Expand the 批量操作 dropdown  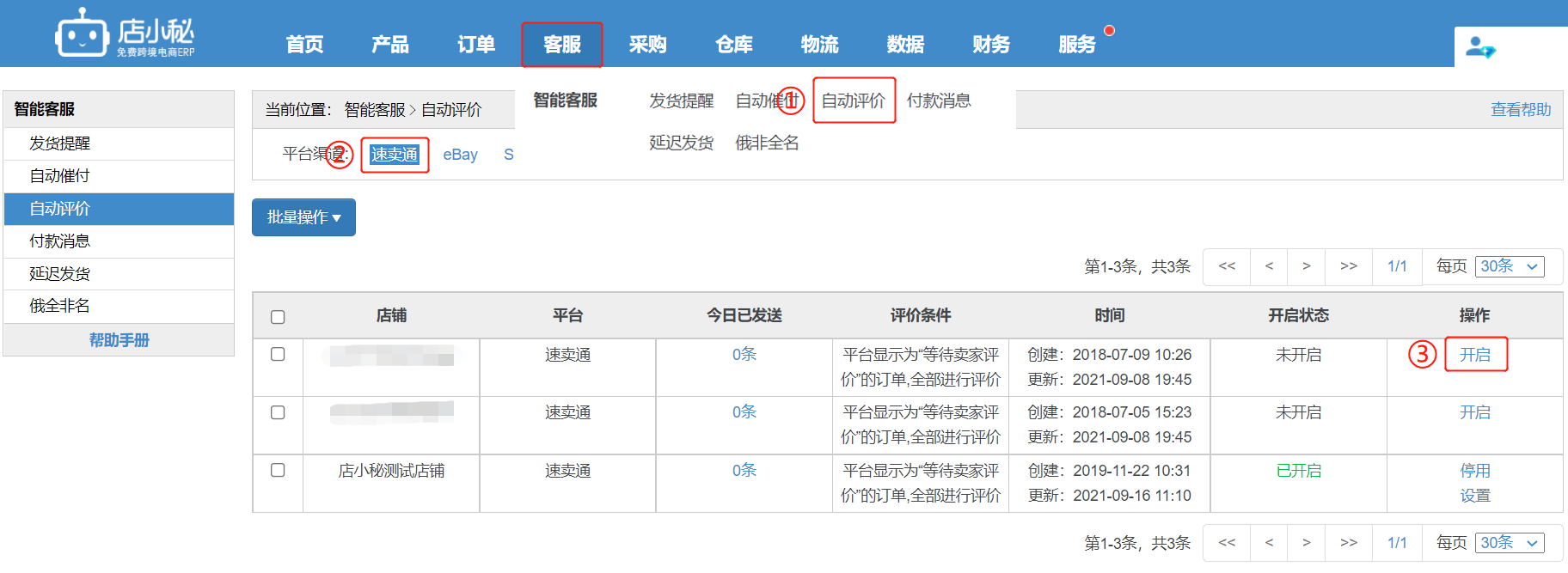[x=303, y=217]
